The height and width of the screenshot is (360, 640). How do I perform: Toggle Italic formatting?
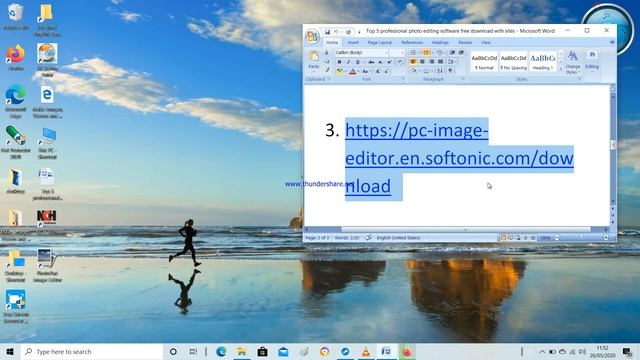click(349, 62)
